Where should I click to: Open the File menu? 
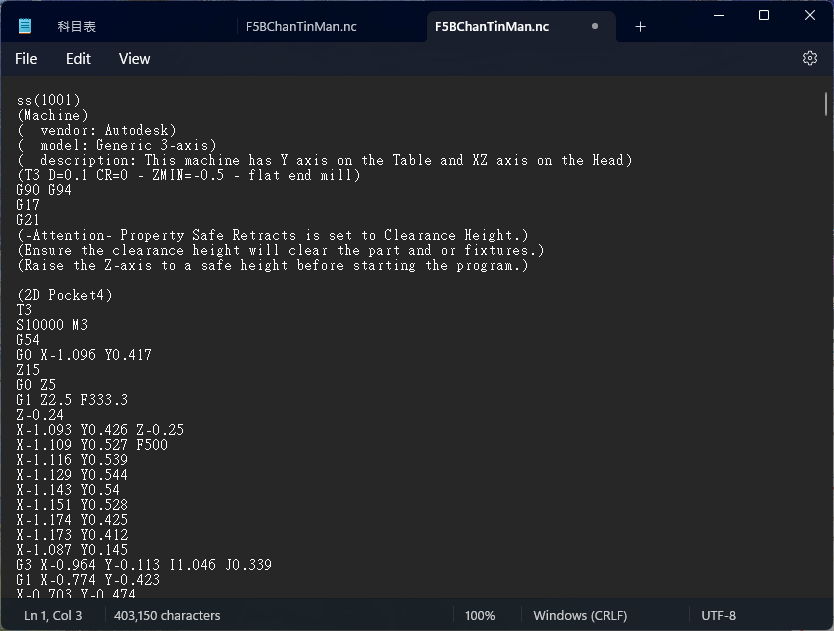[26, 59]
